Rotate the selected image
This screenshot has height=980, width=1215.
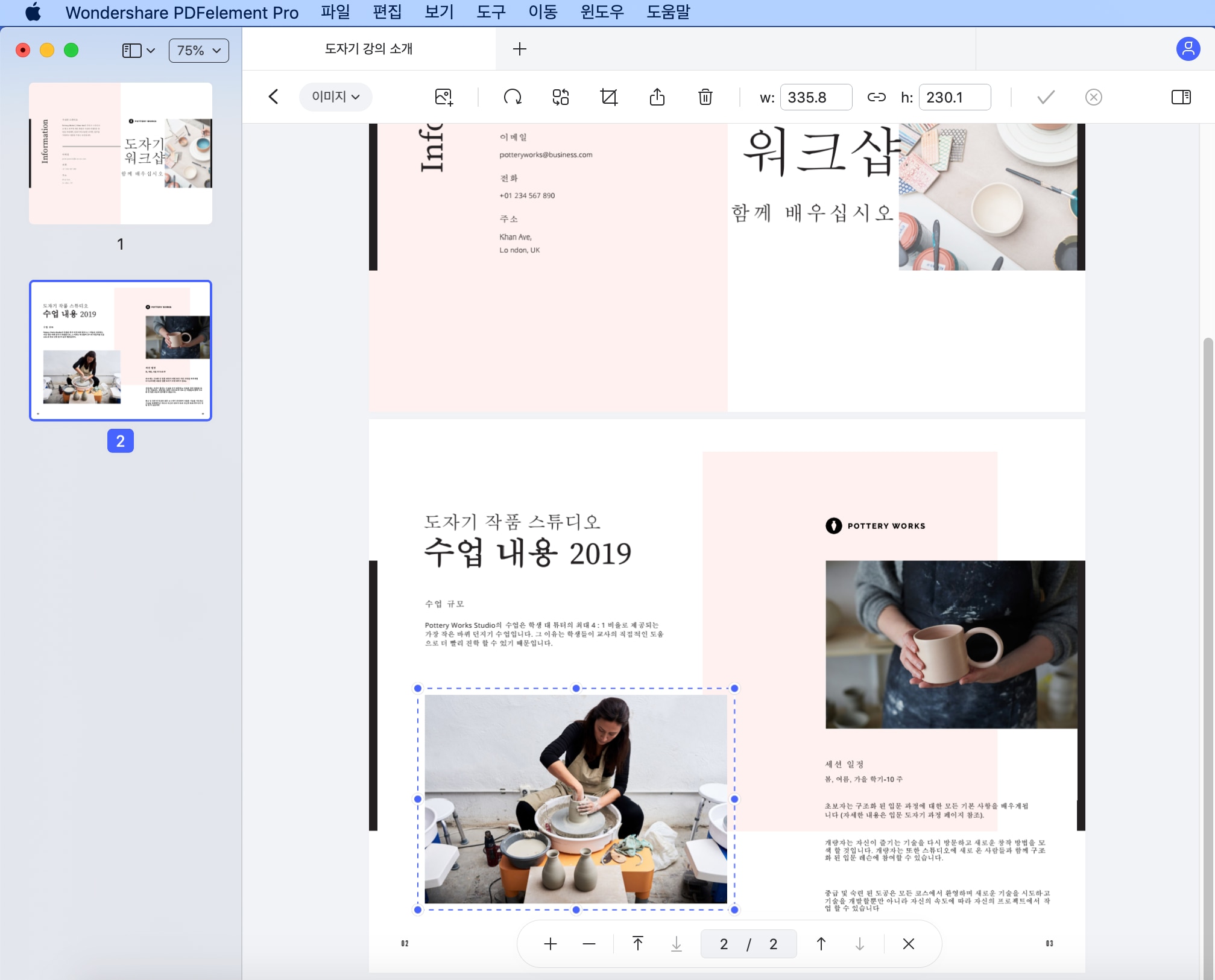coord(513,97)
